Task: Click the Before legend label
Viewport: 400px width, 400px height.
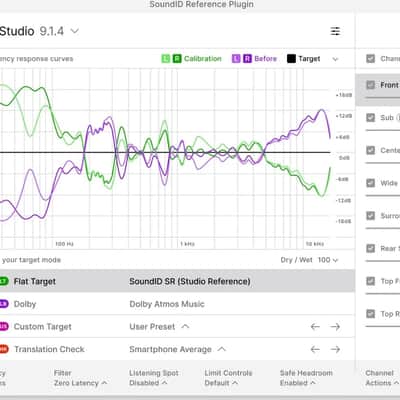Action: tap(266, 59)
